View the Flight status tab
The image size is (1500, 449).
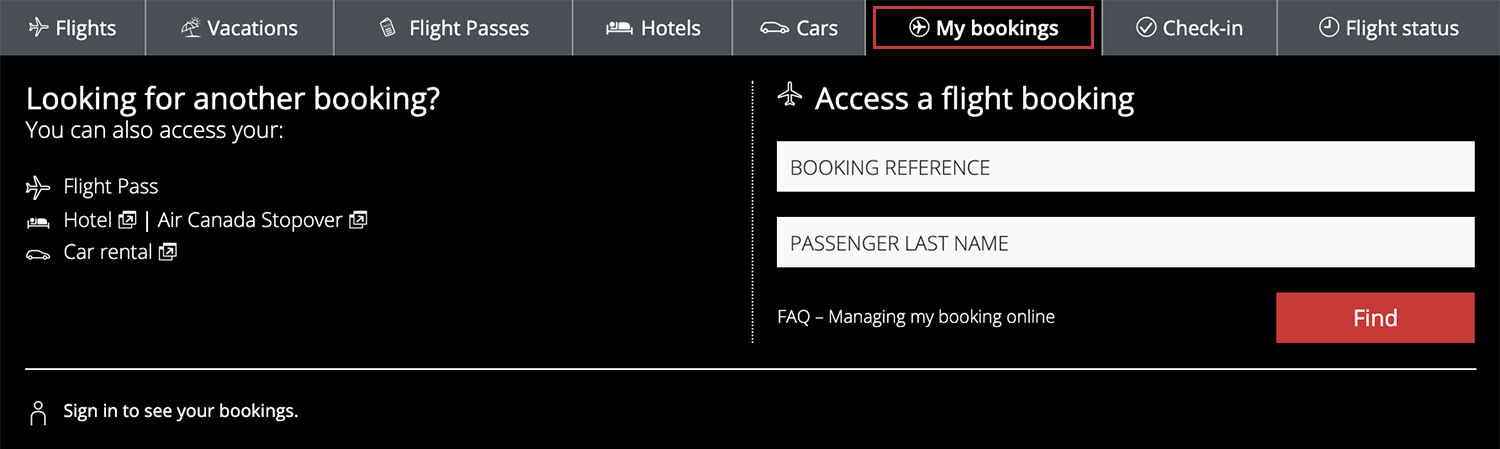point(1388,28)
